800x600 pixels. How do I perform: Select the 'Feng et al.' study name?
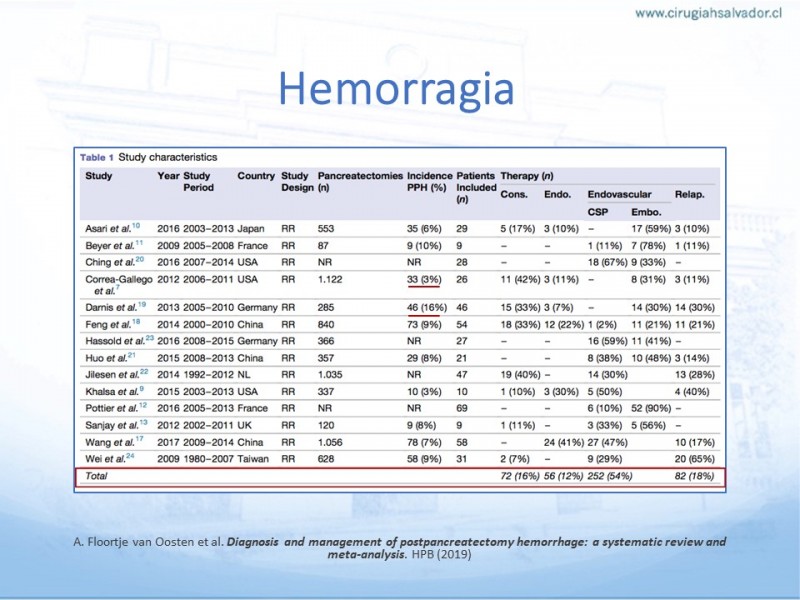point(108,324)
